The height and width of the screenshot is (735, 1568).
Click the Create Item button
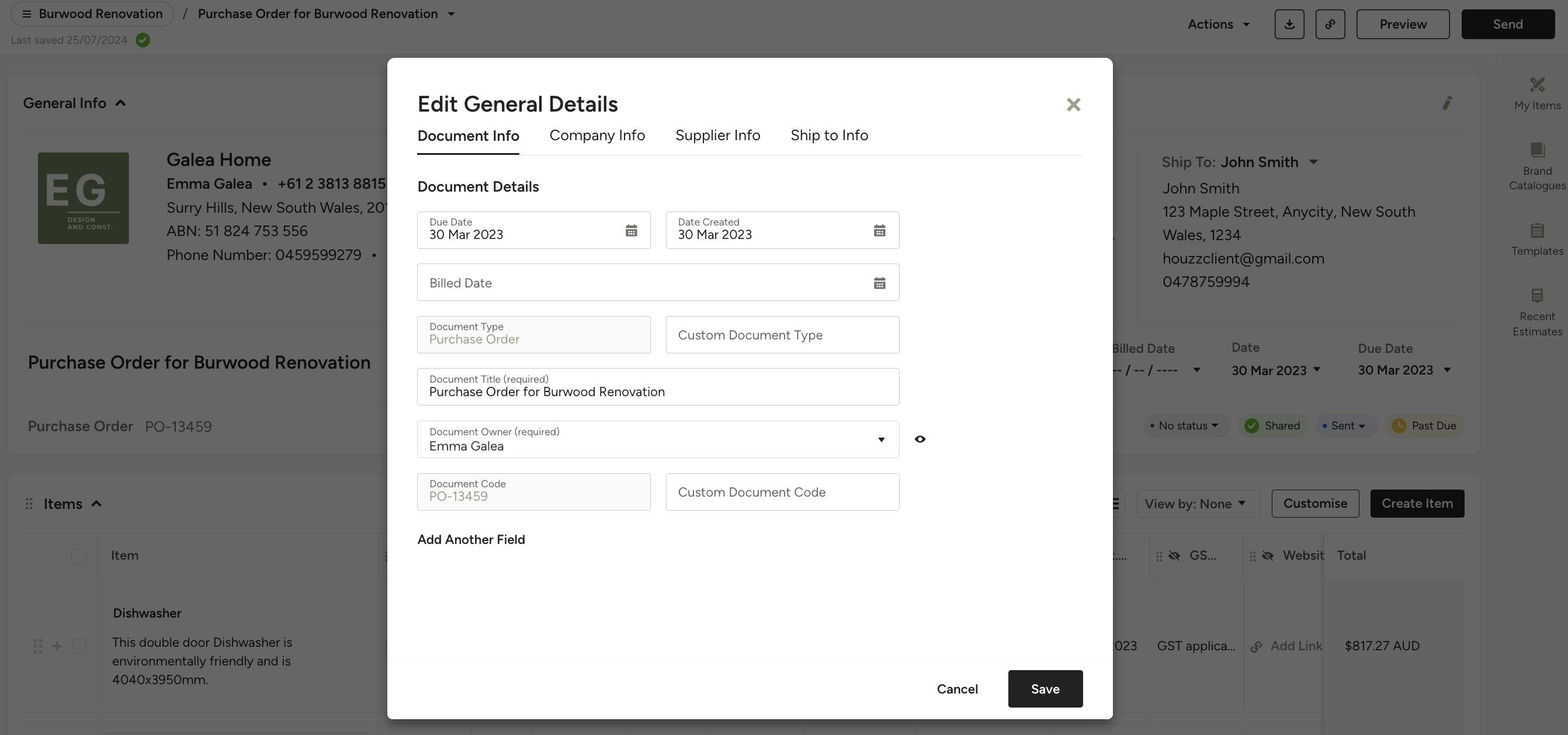(x=1417, y=504)
